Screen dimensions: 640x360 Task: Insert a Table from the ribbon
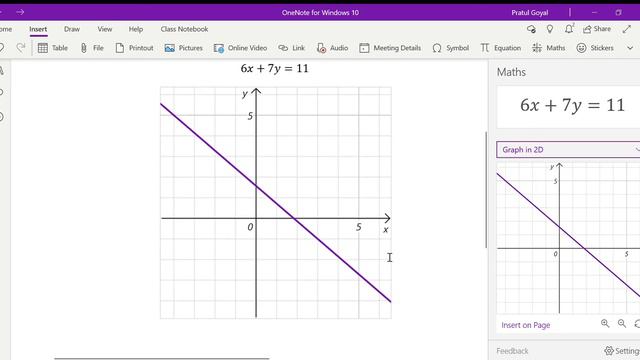coord(53,48)
